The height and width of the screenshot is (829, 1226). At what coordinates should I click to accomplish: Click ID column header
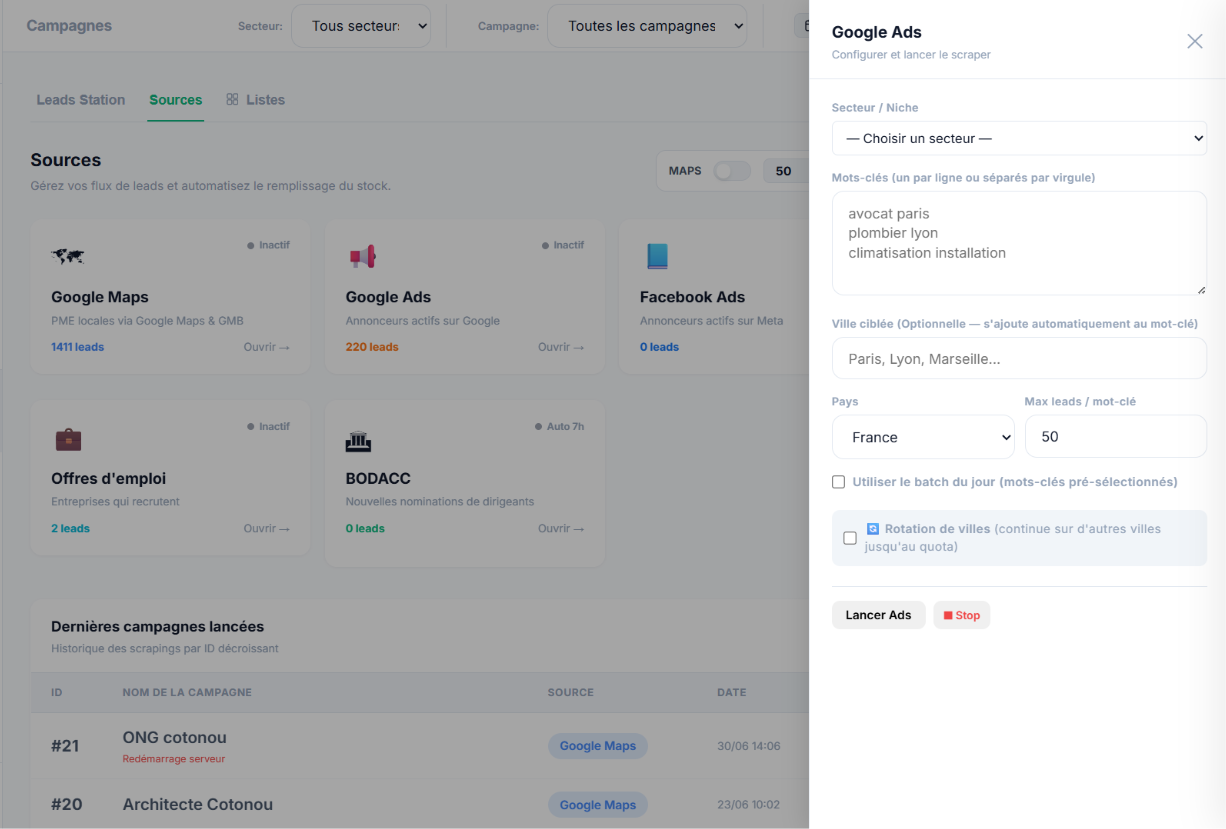(57, 692)
